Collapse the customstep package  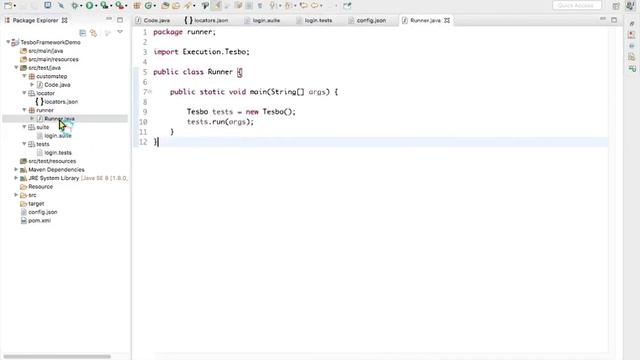click(x=24, y=76)
